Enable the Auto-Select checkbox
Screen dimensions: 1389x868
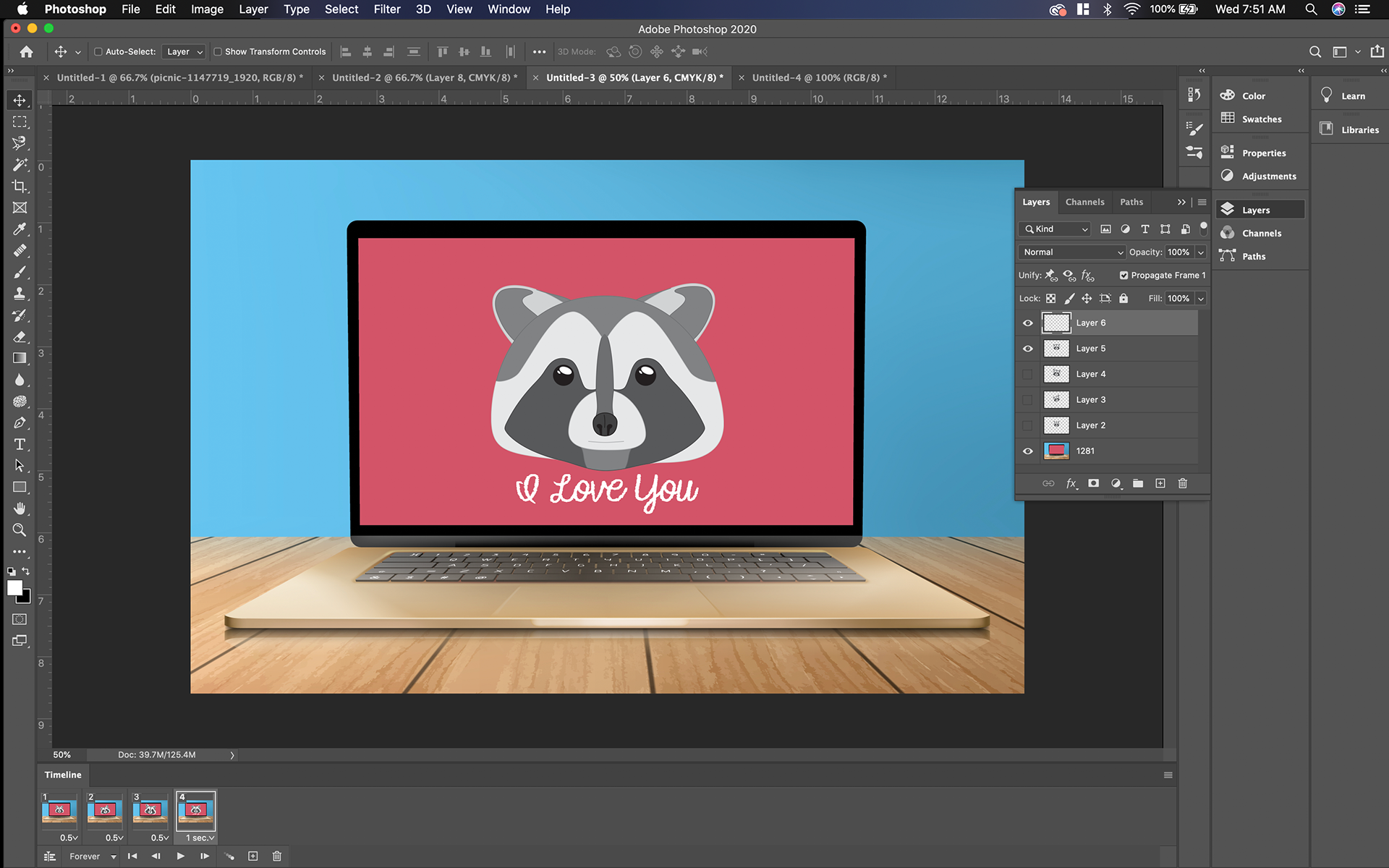pos(98,51)
